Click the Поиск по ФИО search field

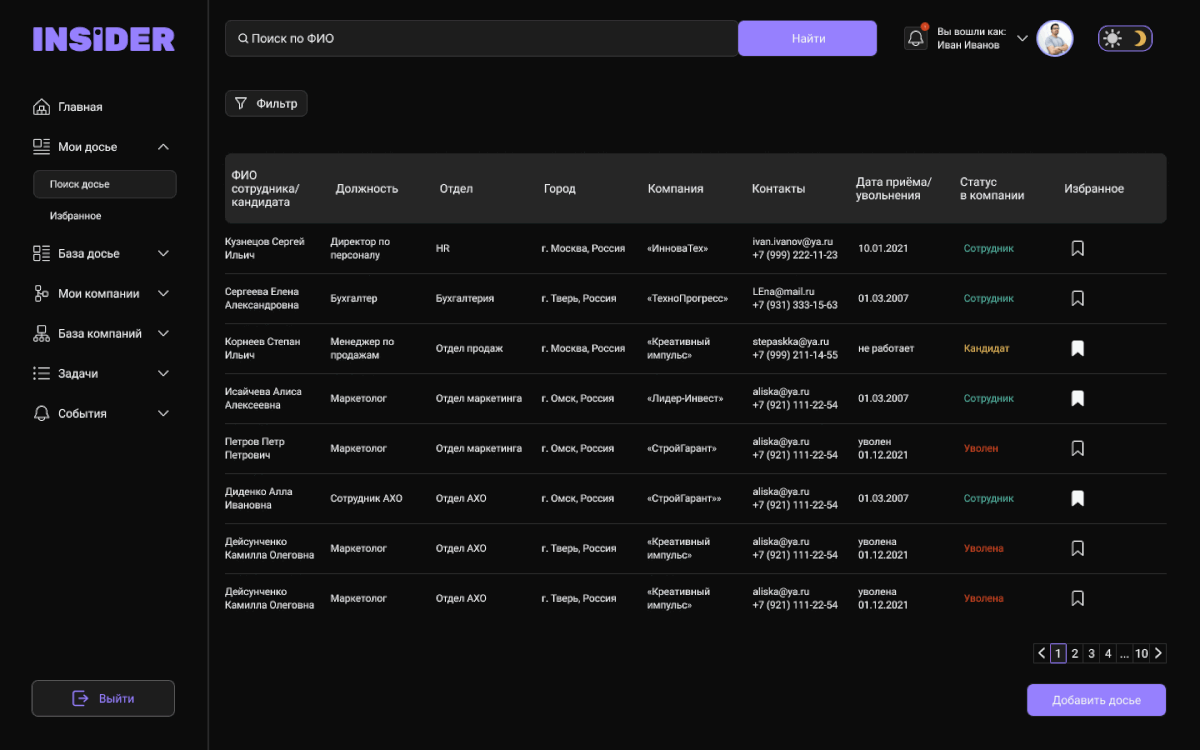coord(480,39)
